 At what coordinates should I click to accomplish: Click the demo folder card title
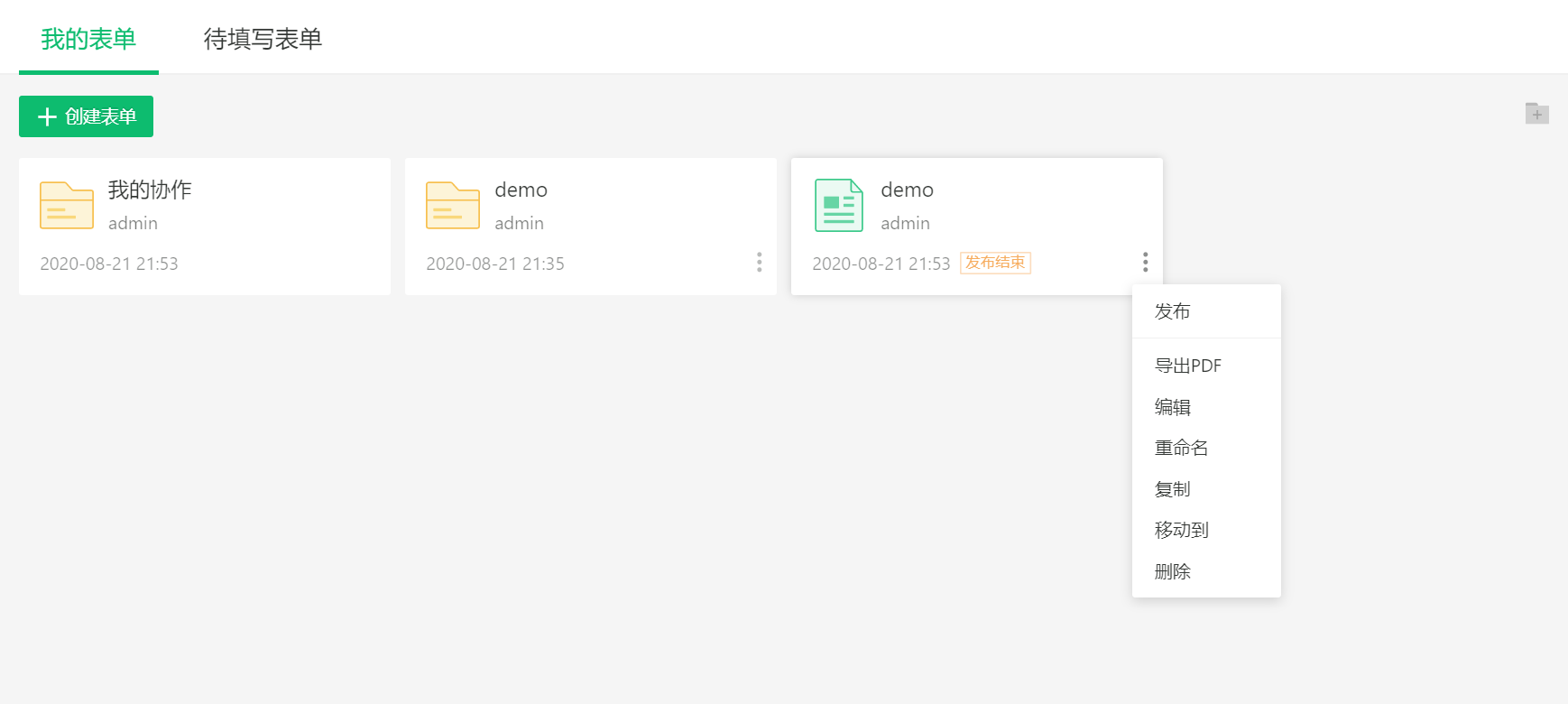521,190
